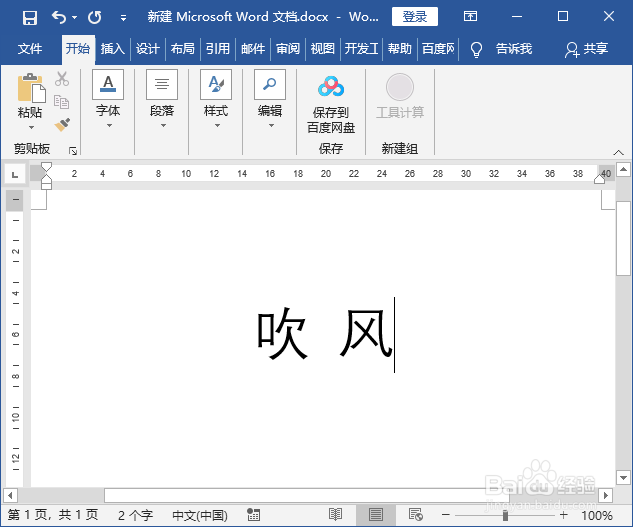Click the lightbulb Tell Me icon
The width and height of the screenshot is (633, 527).
pos(476,50)
